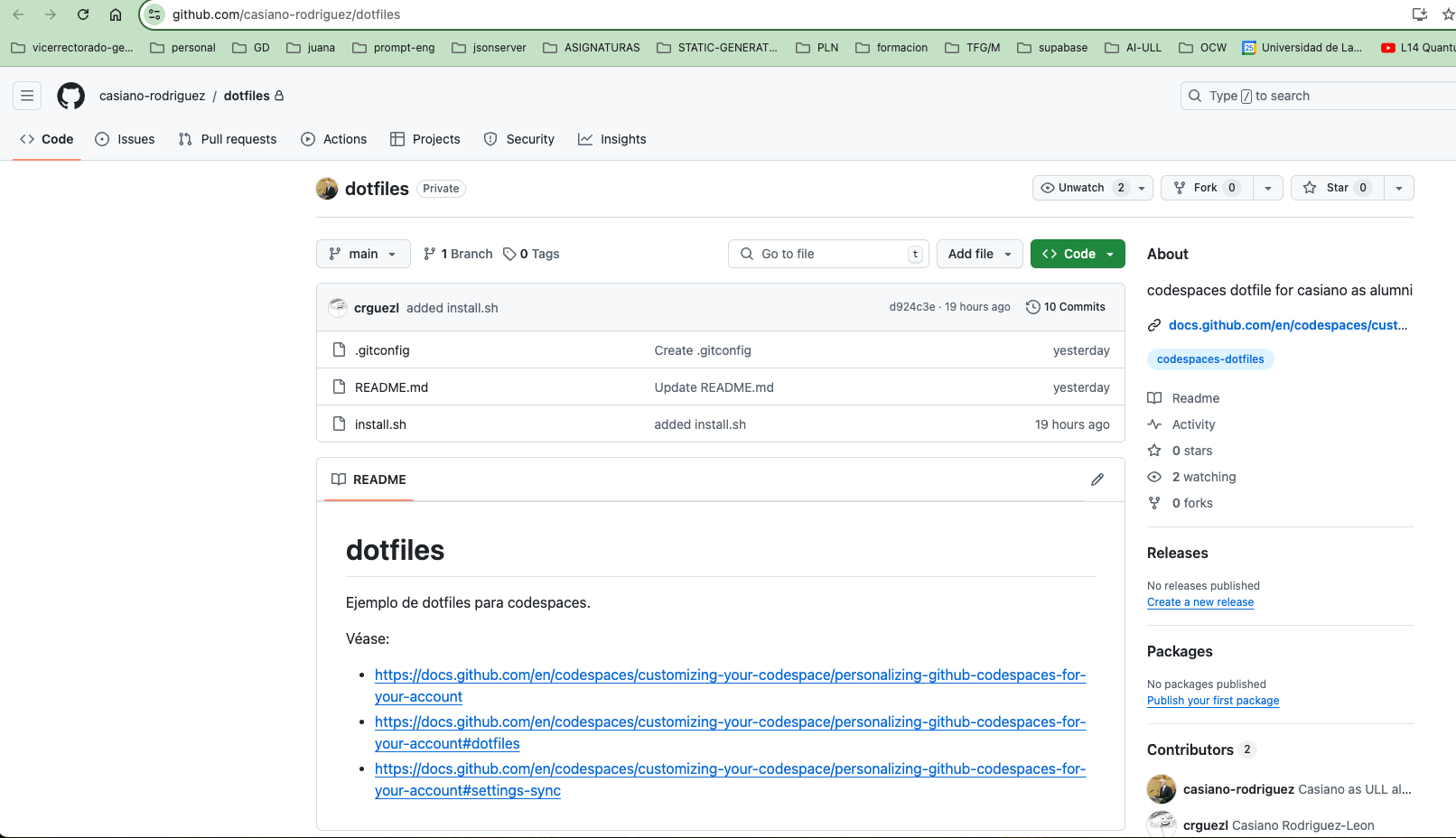Open the supabase bookmark folder

click(1052, 48)
